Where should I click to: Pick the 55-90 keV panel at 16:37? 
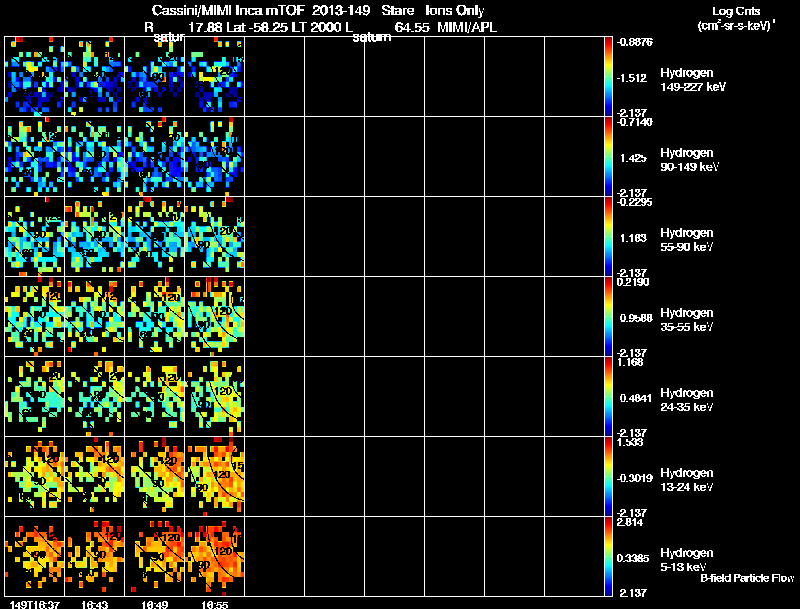click(x=35, y=237)
